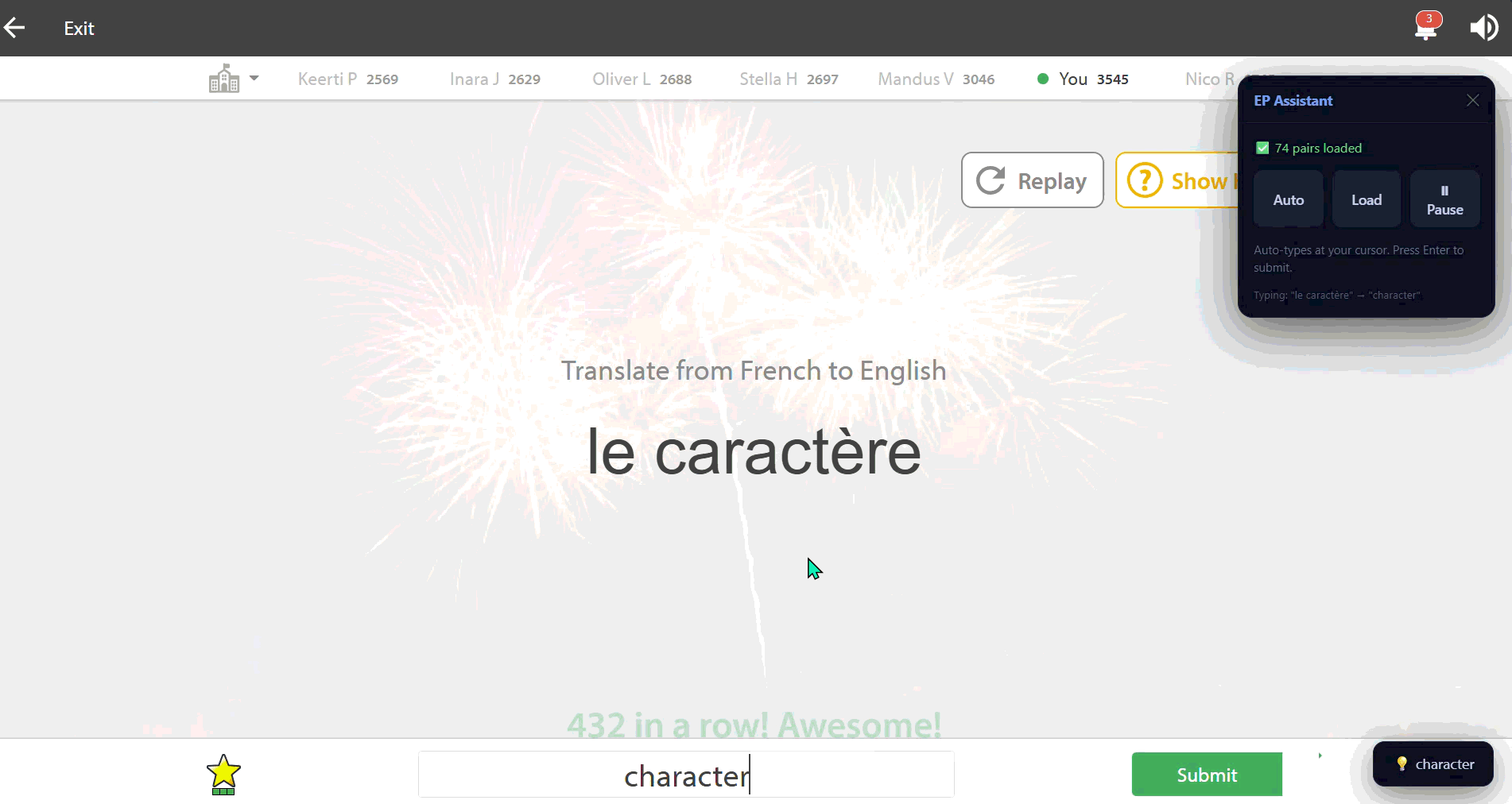The width and height of the screenshot is (1512, 804).
Task: Expand the leaderboard scope dropdown arrow
Action: click(254, 78)
